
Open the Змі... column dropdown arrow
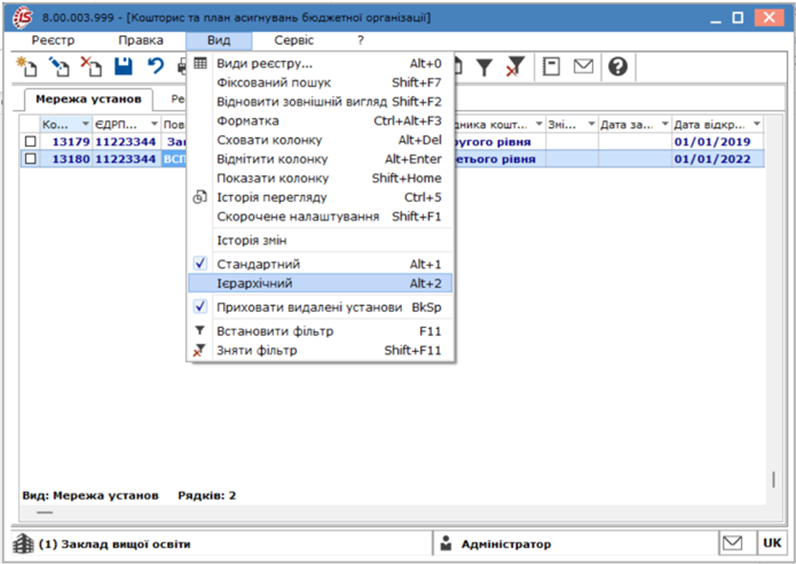point(591,124)
